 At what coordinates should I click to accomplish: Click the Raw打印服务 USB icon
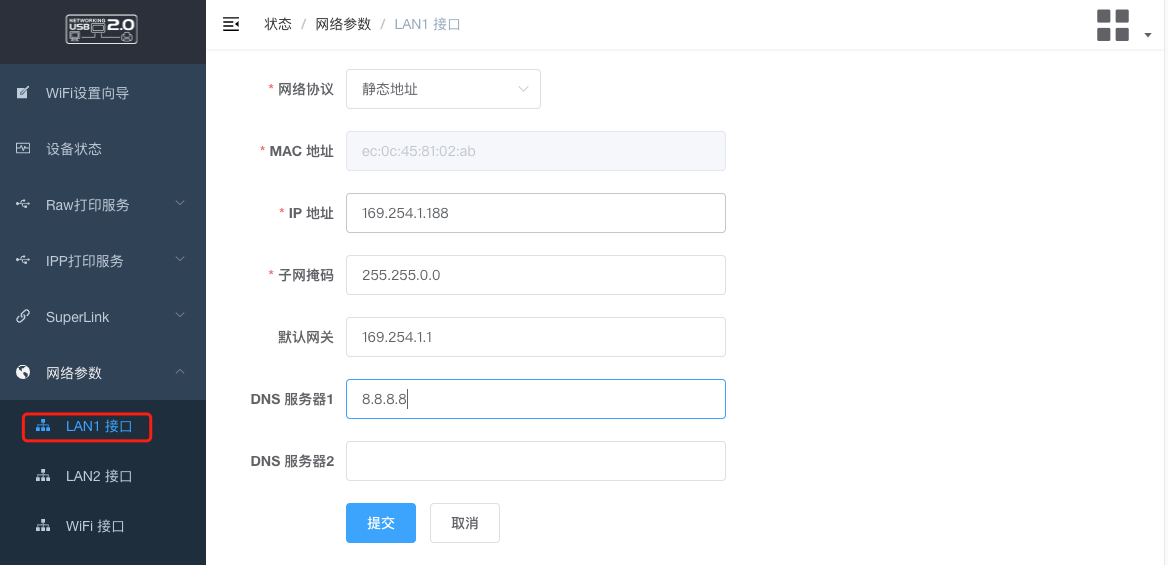point(23,205)
